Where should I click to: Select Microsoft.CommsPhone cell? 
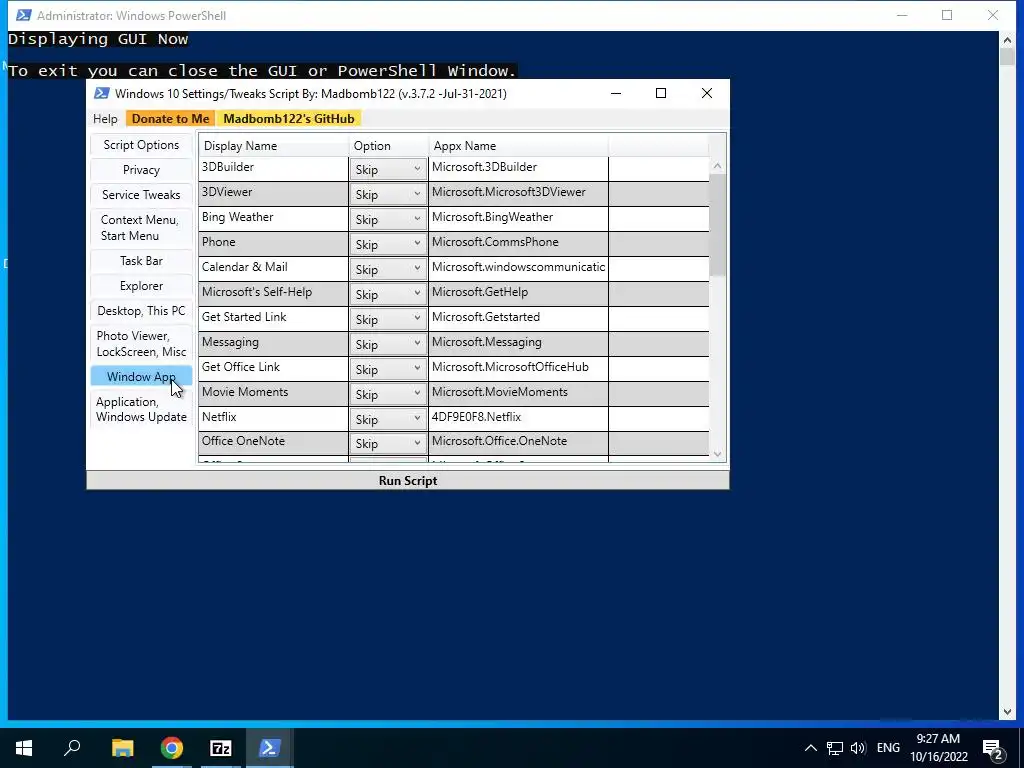[x=518, y=243]
